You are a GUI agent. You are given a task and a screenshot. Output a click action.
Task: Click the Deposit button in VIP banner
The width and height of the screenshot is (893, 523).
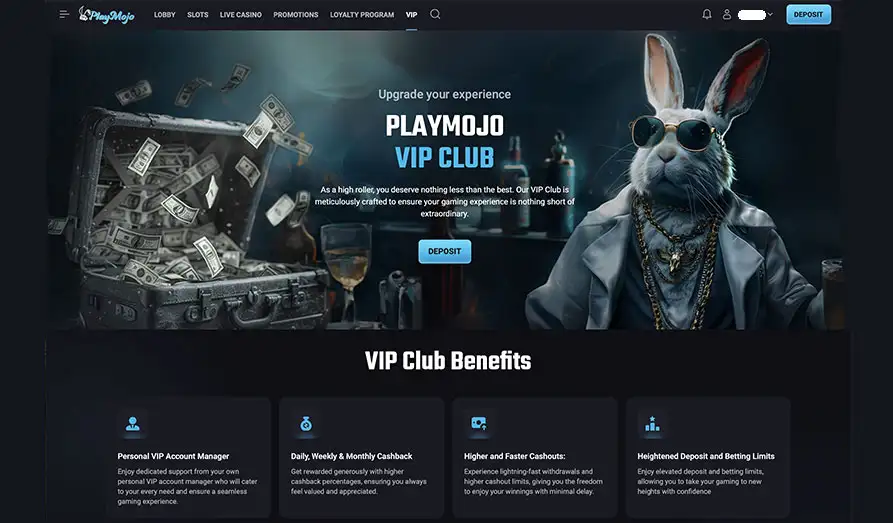445,251
